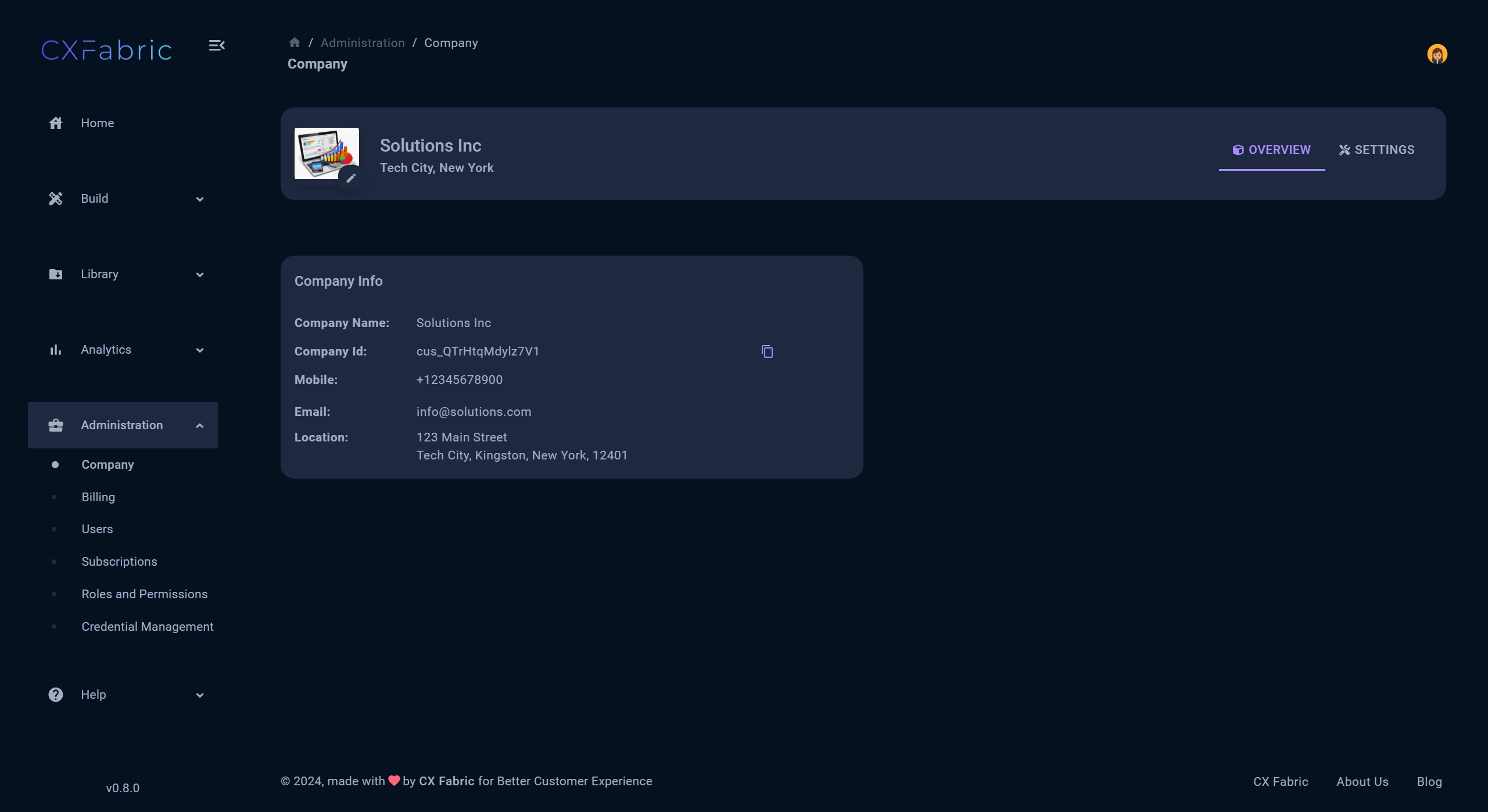Switch to the Settings tab
Screen dimensions: 1488x812
click(x=1376, y=150)
